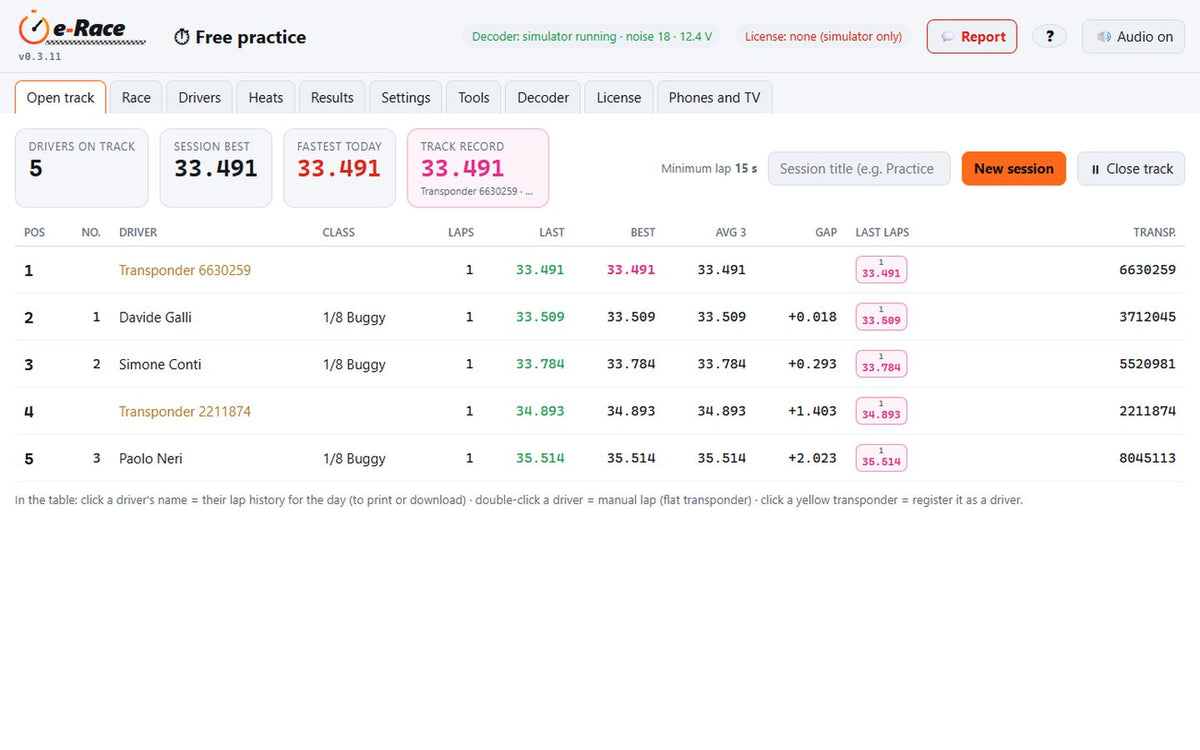Open Paolo Neri's lap history
This screenshot has width=1200, height=750.
click(151, 459)
